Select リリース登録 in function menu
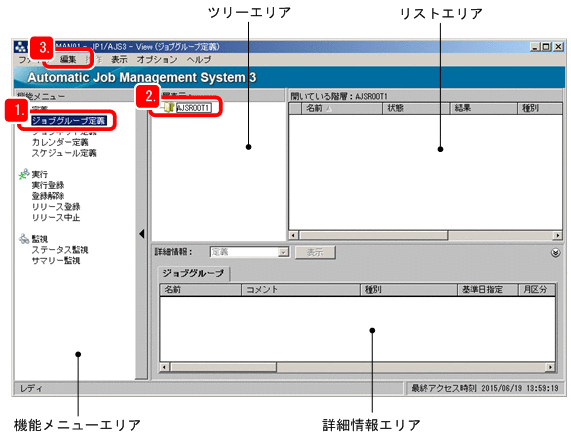The width and height of the screenshot is (571, 437). (56, 206)
